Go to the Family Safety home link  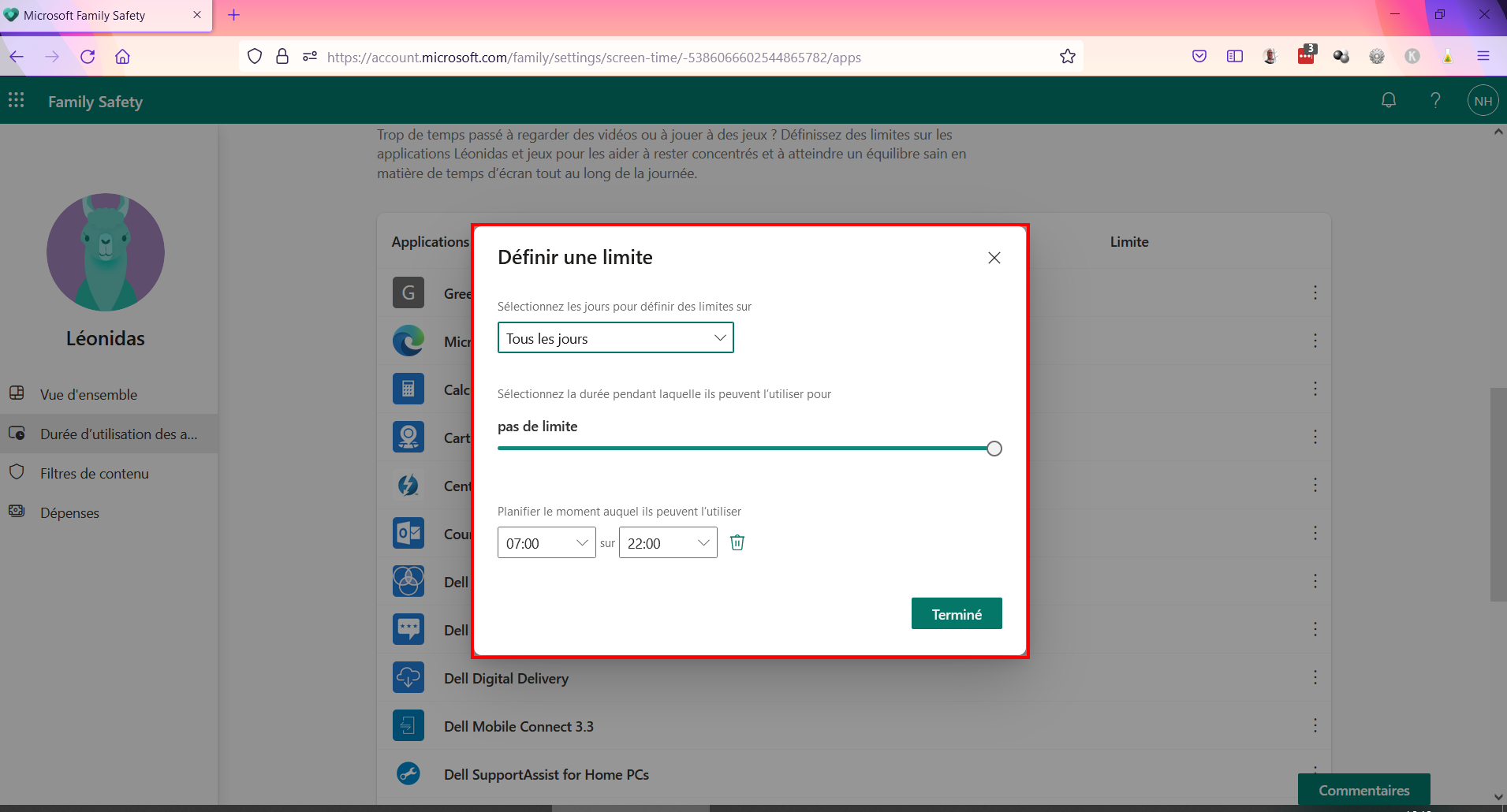click(x=95, y=102)
